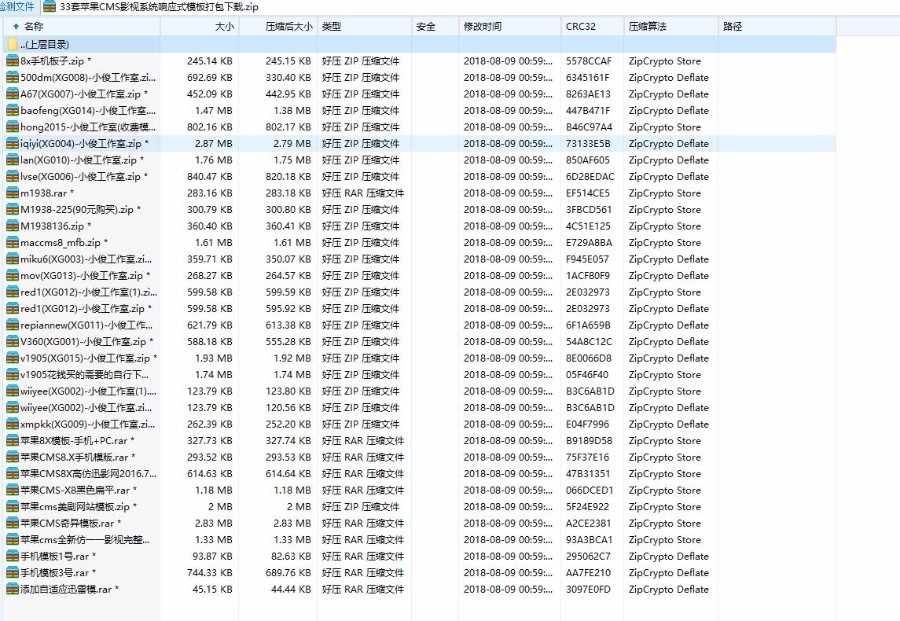
Task: Select file name 苹果cms全新仿——影视完整...
Action: [85, 540]
